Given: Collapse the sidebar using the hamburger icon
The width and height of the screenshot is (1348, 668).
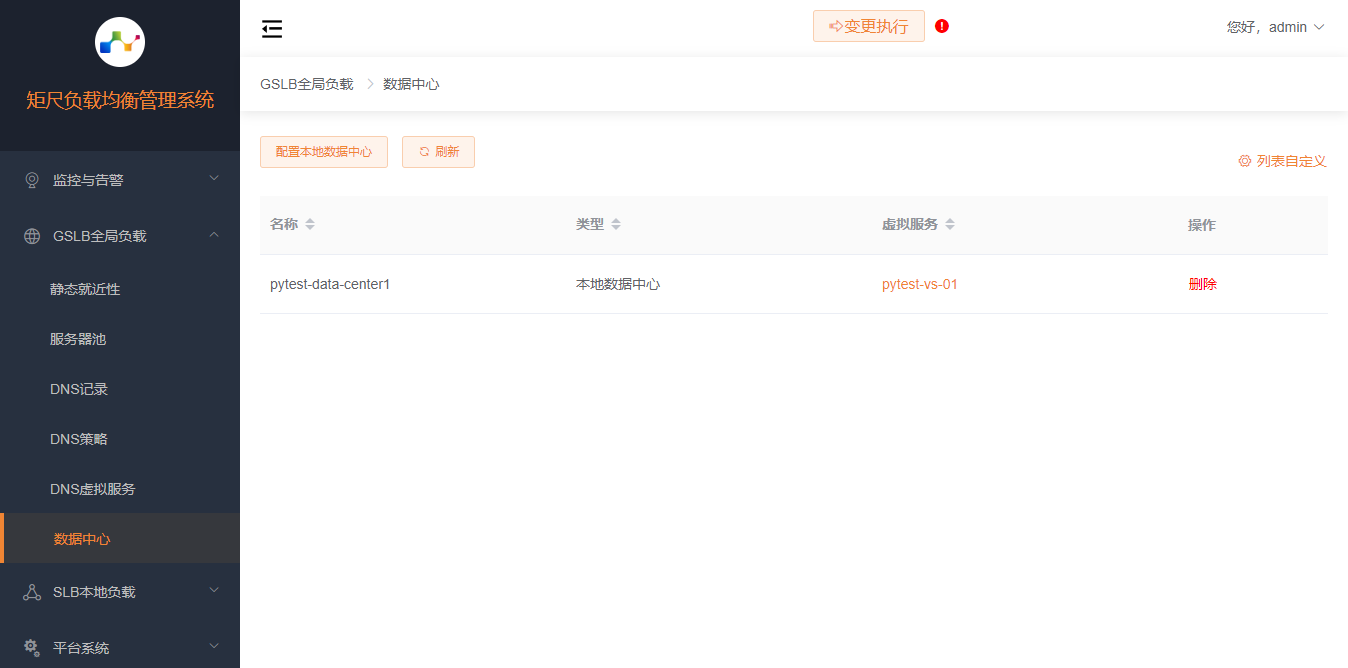Looking at the screenshot, I should point(271,28).
